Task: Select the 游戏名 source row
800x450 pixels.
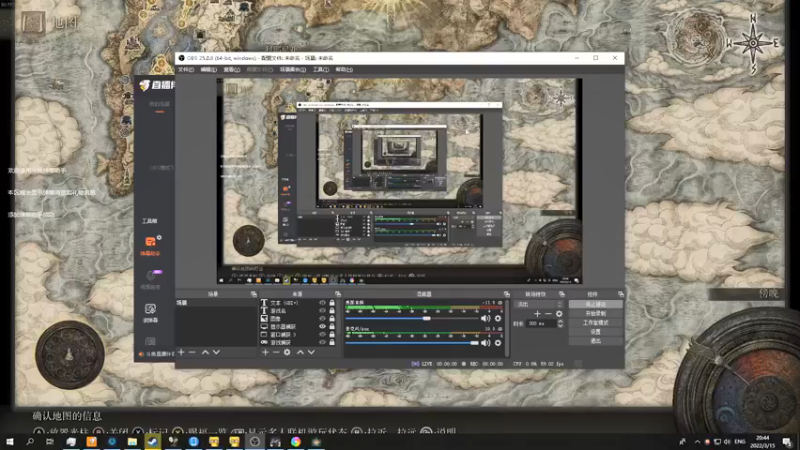Action: coord(298,311)
